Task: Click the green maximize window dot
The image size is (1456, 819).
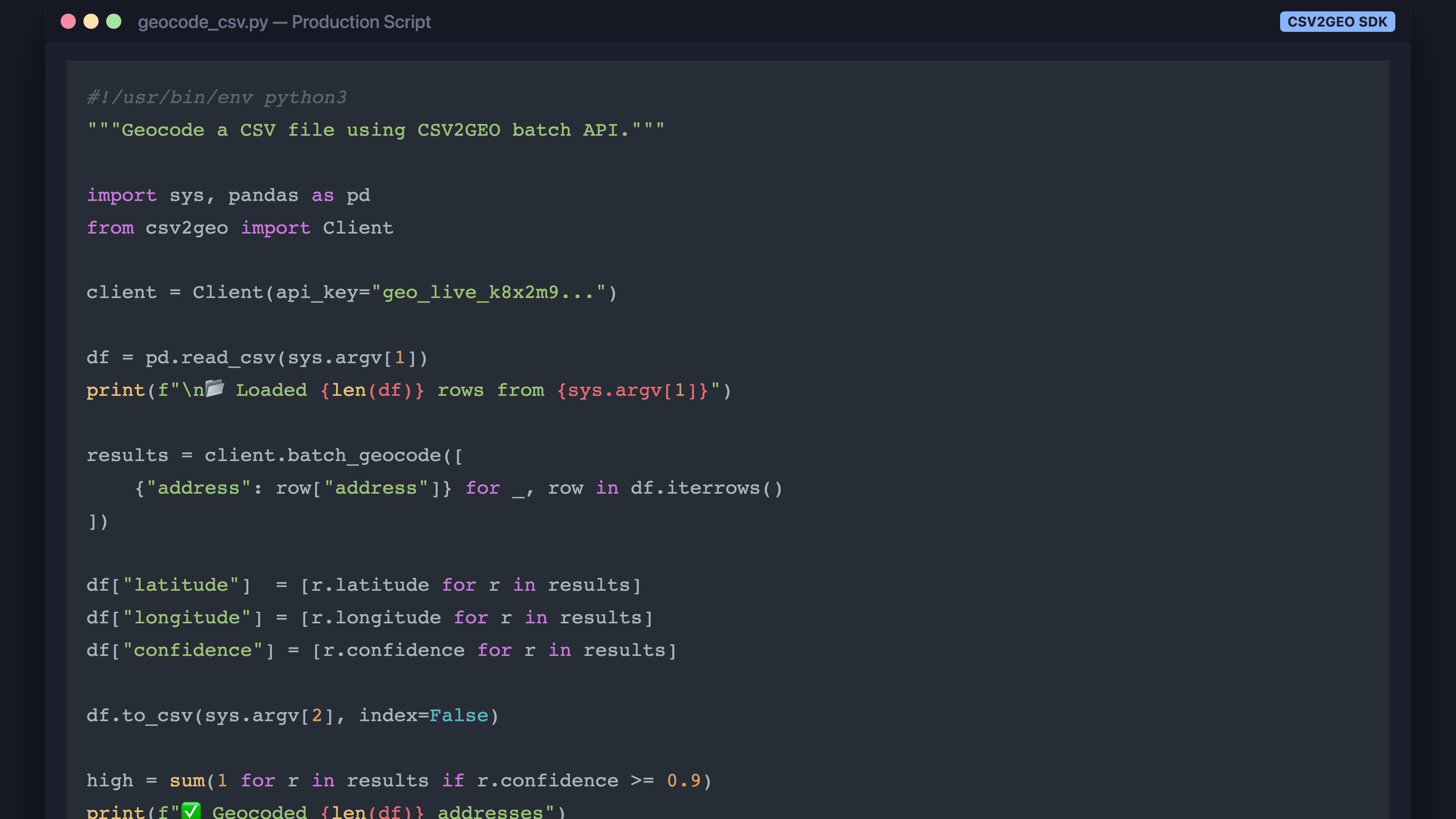Action: tap(114, 22)
